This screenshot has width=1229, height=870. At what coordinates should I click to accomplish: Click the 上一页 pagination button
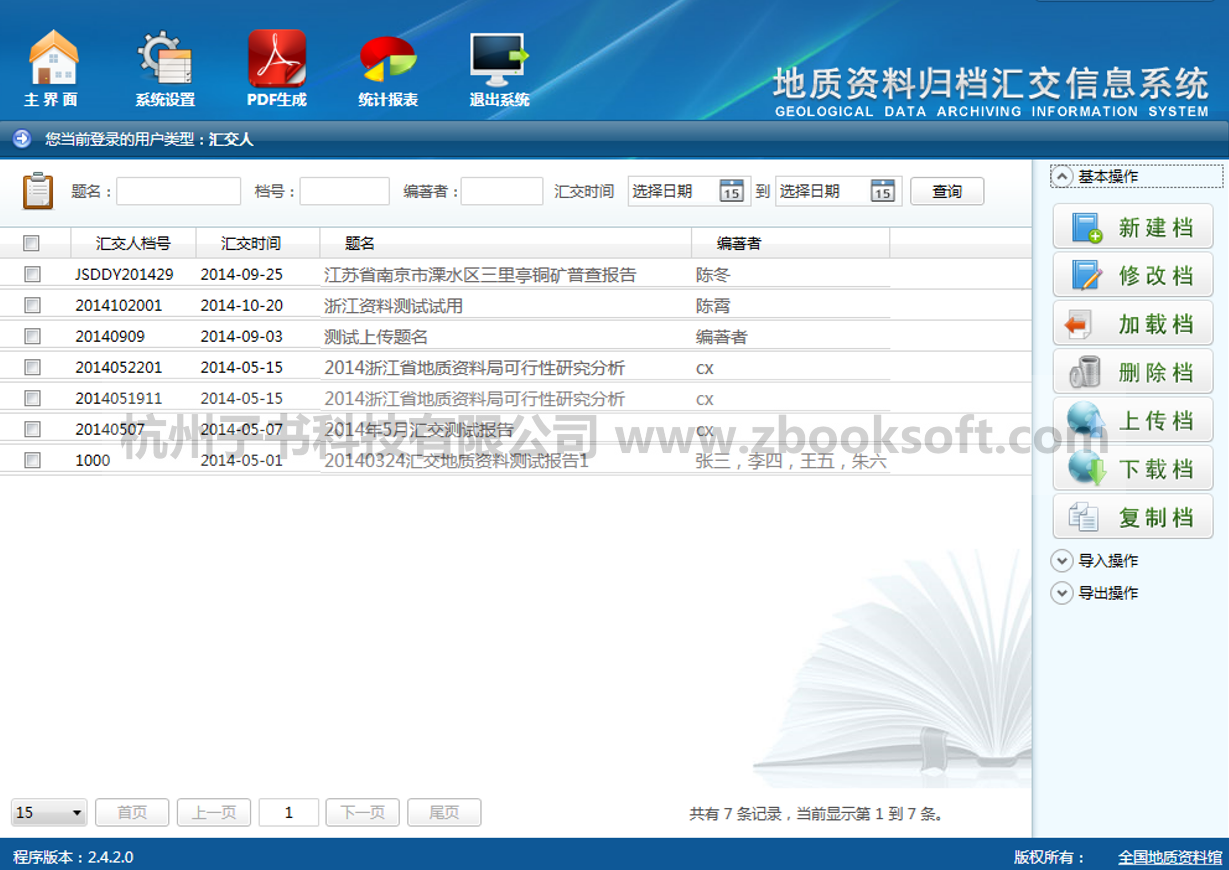point(214,813)
